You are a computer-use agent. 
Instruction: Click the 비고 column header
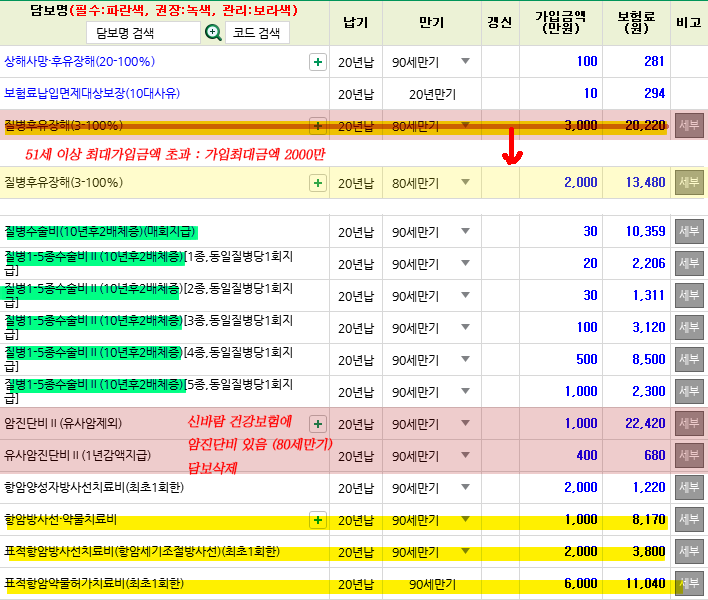tap(689, 22)
